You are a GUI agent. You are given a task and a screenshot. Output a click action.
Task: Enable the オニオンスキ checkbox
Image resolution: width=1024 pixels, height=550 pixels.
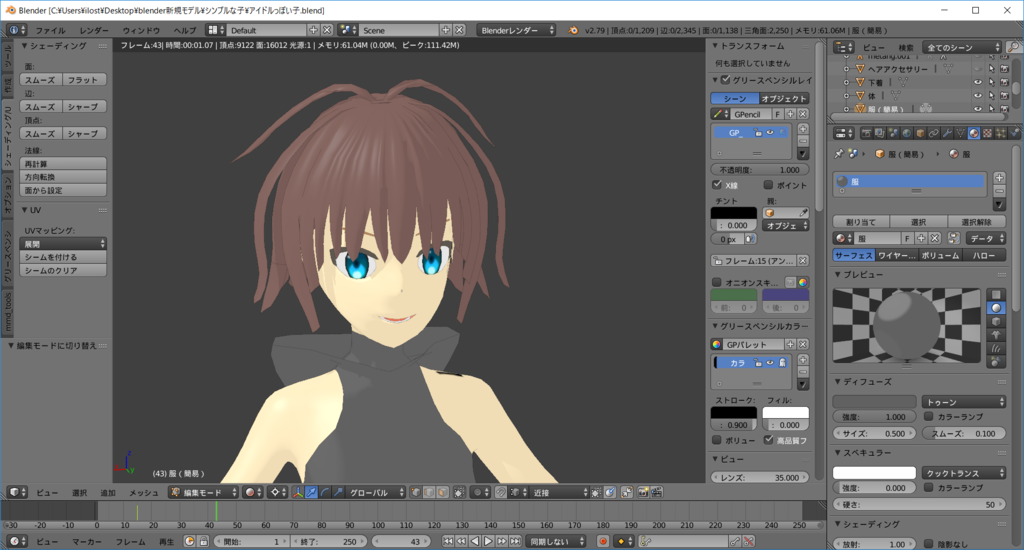tap(717, 282)
